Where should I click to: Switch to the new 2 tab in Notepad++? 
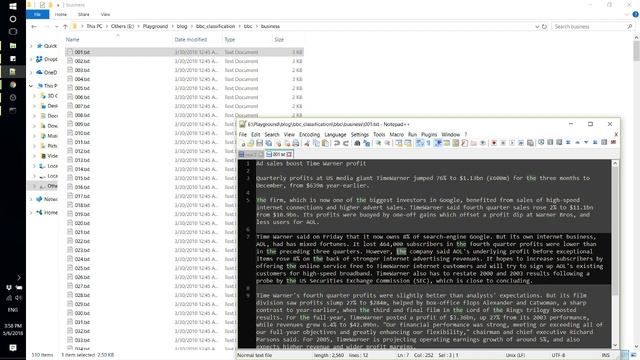[x=251, y=154]
